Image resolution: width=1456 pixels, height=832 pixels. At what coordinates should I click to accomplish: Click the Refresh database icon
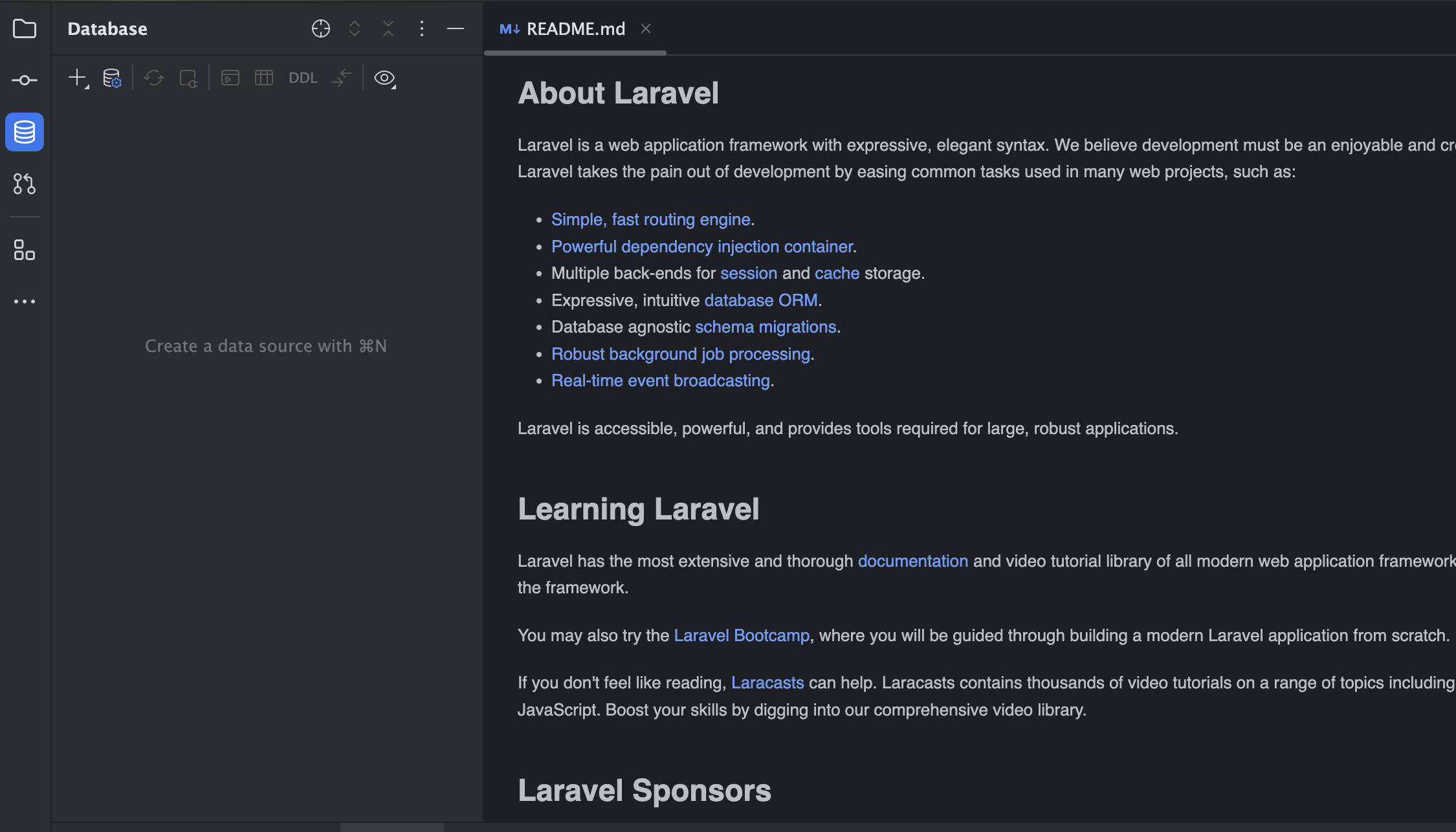154,78
